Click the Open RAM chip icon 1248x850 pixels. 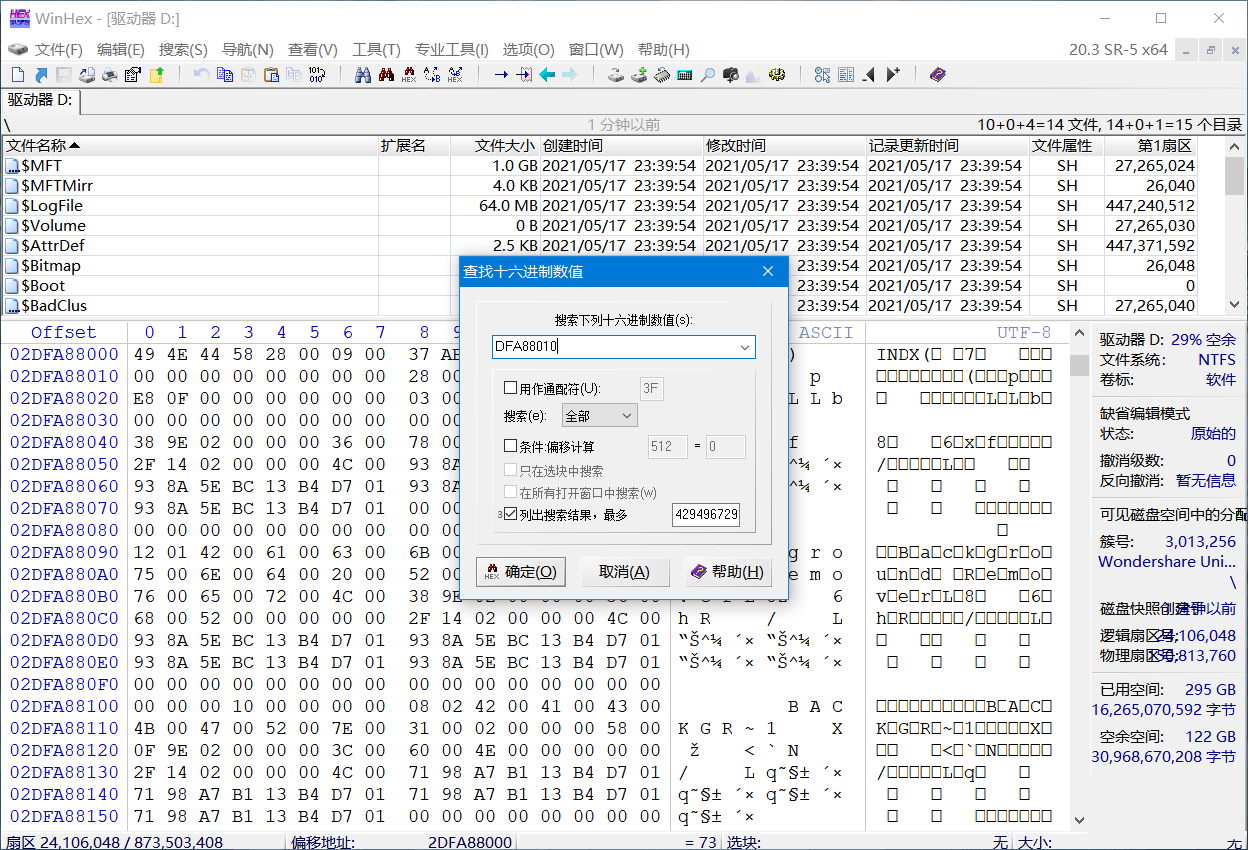pos(662,75)
